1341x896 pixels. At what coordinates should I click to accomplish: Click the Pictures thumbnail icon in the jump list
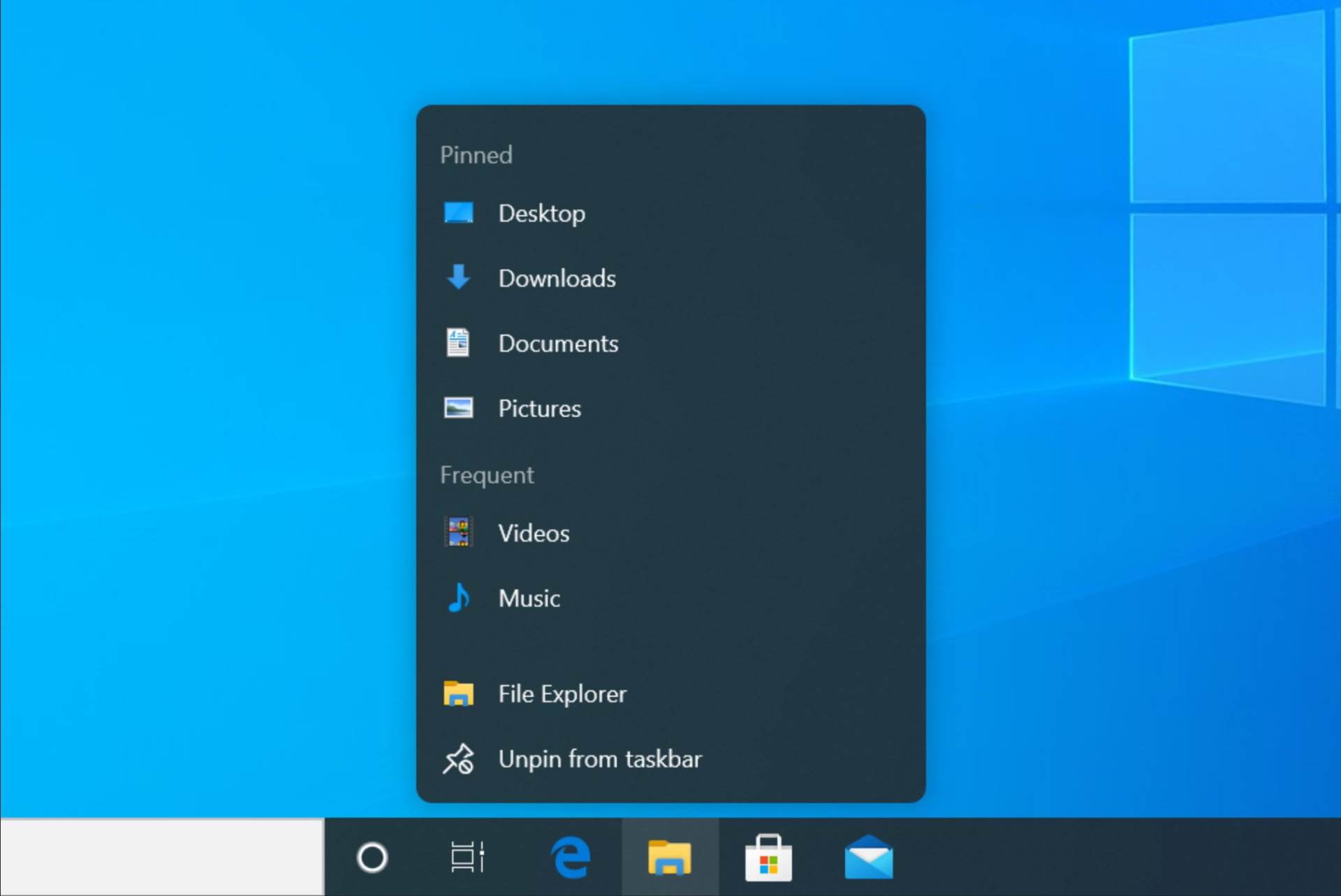coord(459,407)
